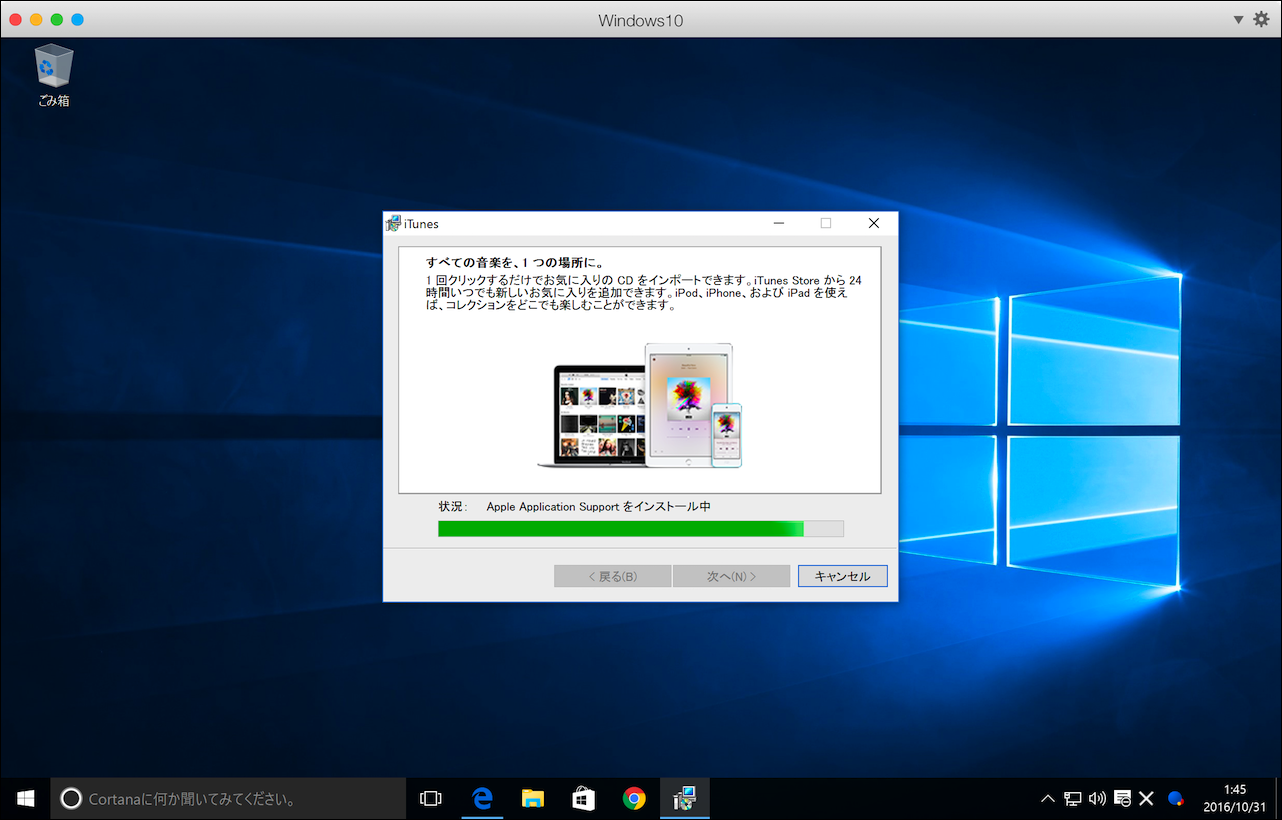Click the blue Coherence mode button
This screenshot has width=1282, height=820.
point(77,19)
